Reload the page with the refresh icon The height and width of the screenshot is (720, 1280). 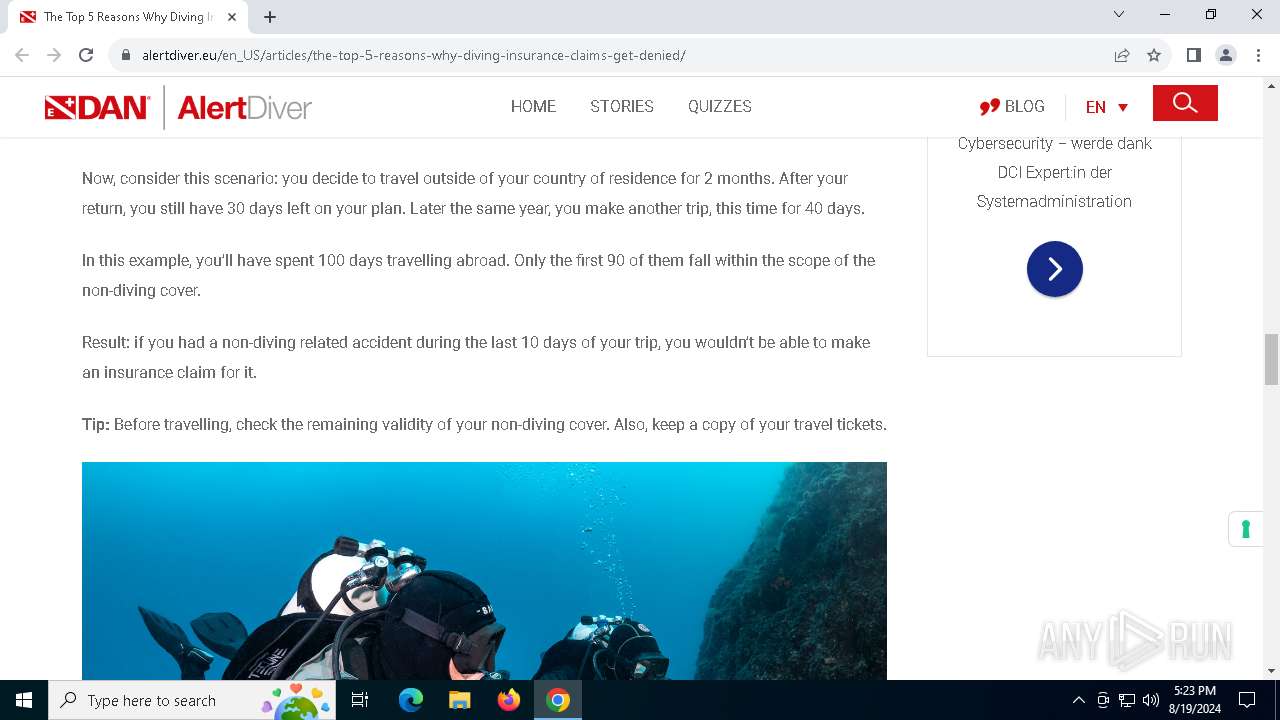click(86, 55)
